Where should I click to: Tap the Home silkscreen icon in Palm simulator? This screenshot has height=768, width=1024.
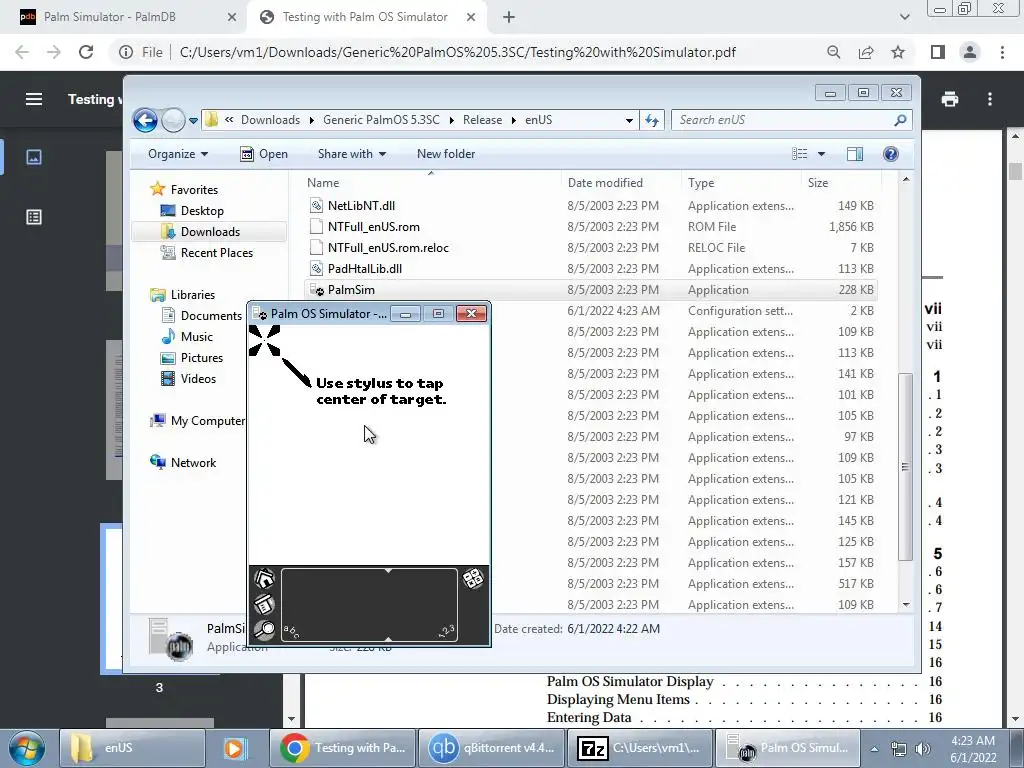coord(264,579)
